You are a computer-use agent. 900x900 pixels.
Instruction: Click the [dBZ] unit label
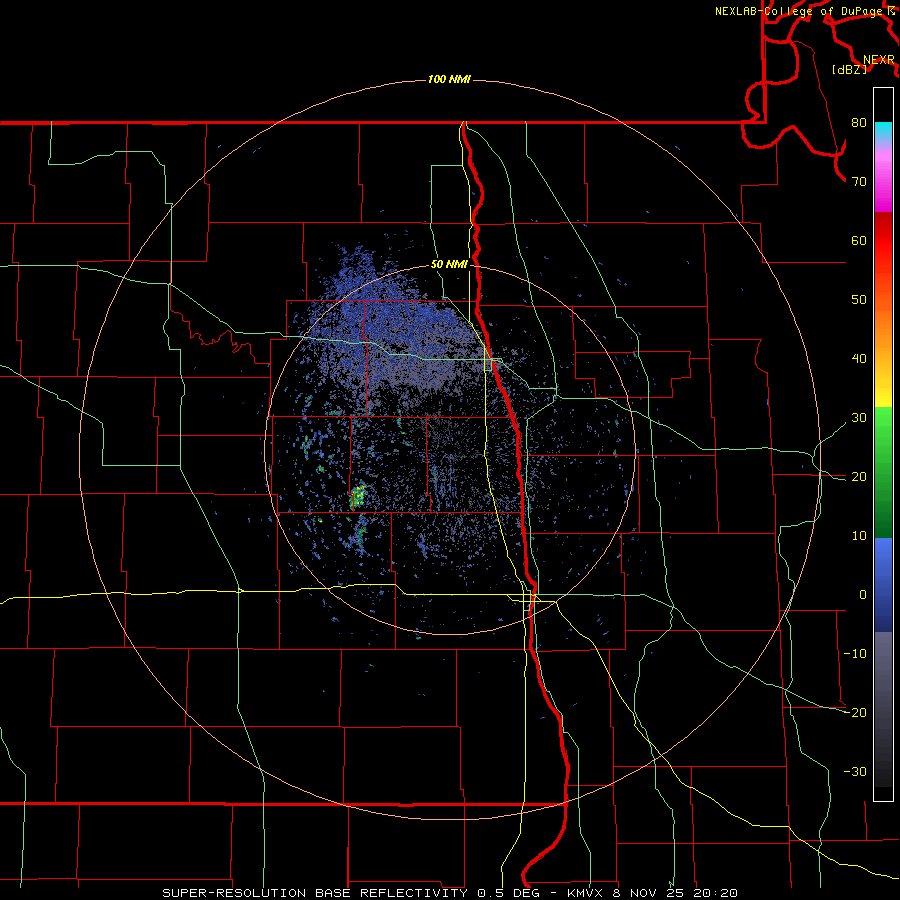click(849, 69)
